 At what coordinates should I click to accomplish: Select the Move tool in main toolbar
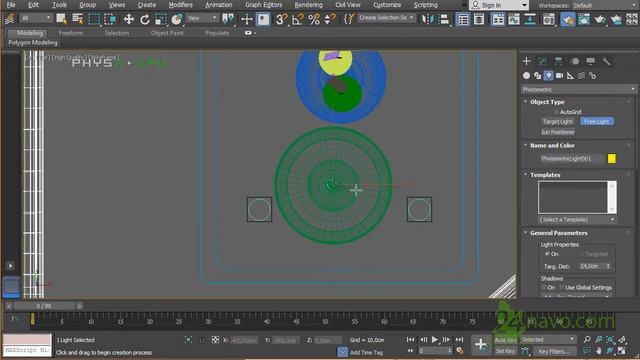pyautogui.click(x=129, y=19)
